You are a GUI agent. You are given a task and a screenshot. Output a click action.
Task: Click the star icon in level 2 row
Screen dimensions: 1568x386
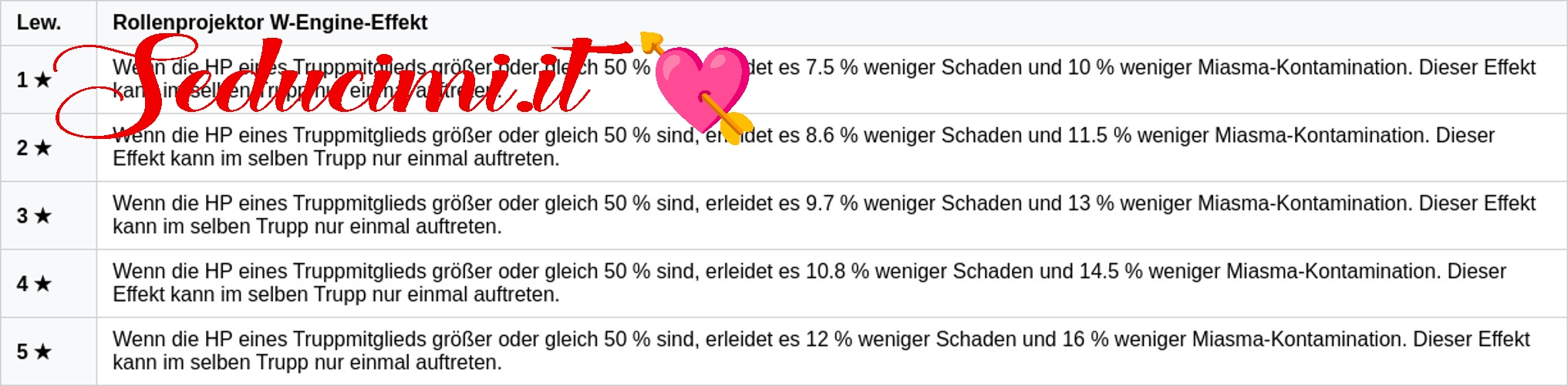[43, 147]
